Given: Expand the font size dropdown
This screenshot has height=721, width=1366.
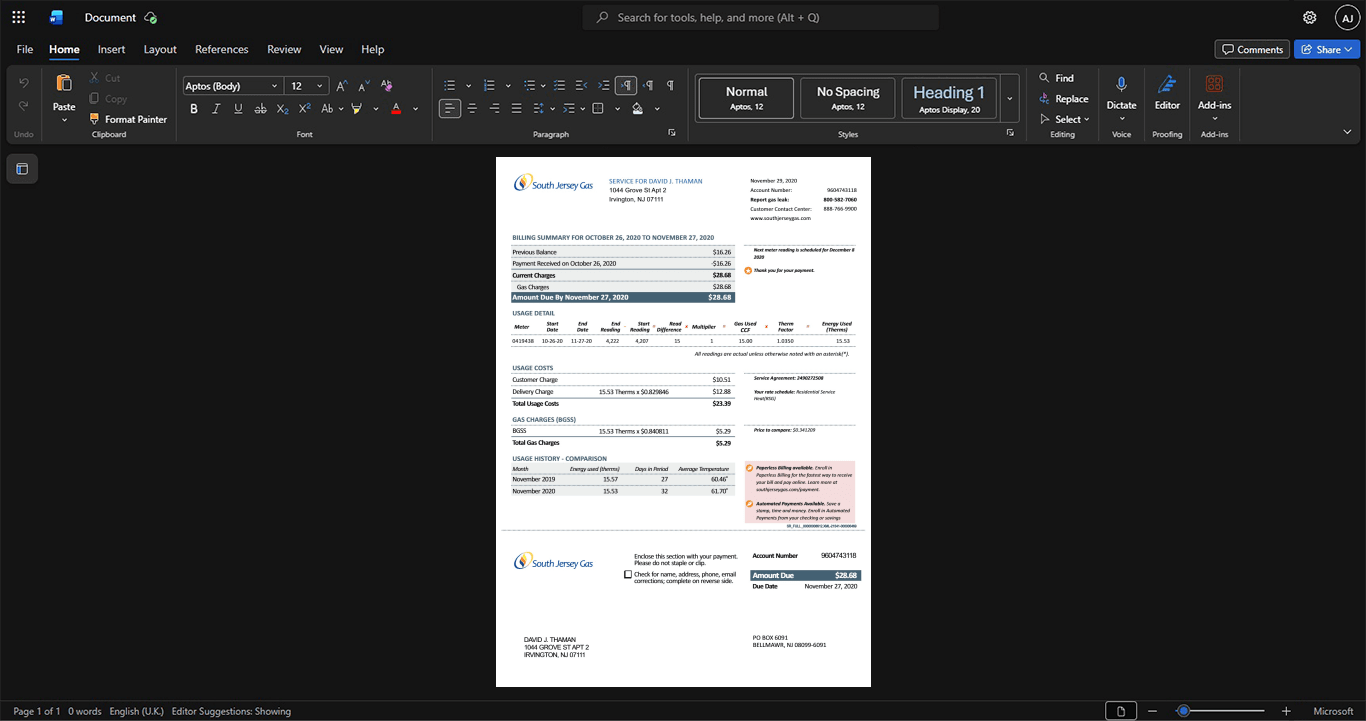Looking at the screenshot, I should pyautogui.click(x=320, y=86).
